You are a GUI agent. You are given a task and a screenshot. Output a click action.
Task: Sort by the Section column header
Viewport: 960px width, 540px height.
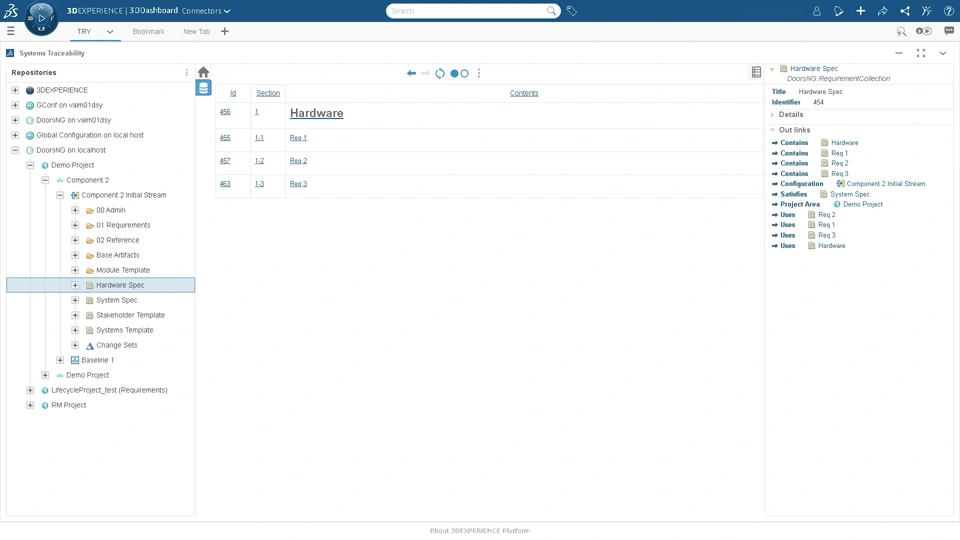tap(268, 93)
